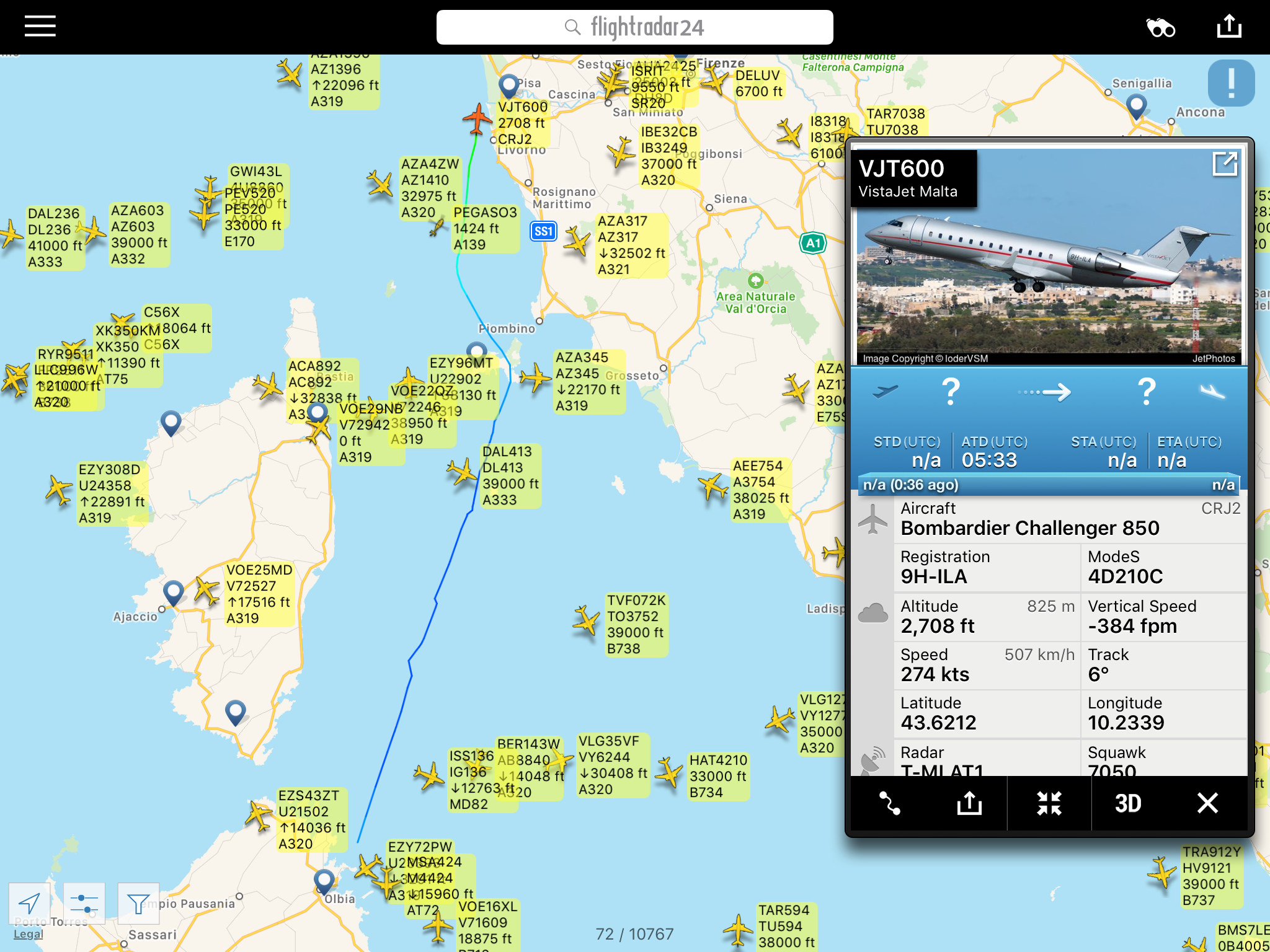
Task: Open the Legal link
Action: [x=29, y=934]
